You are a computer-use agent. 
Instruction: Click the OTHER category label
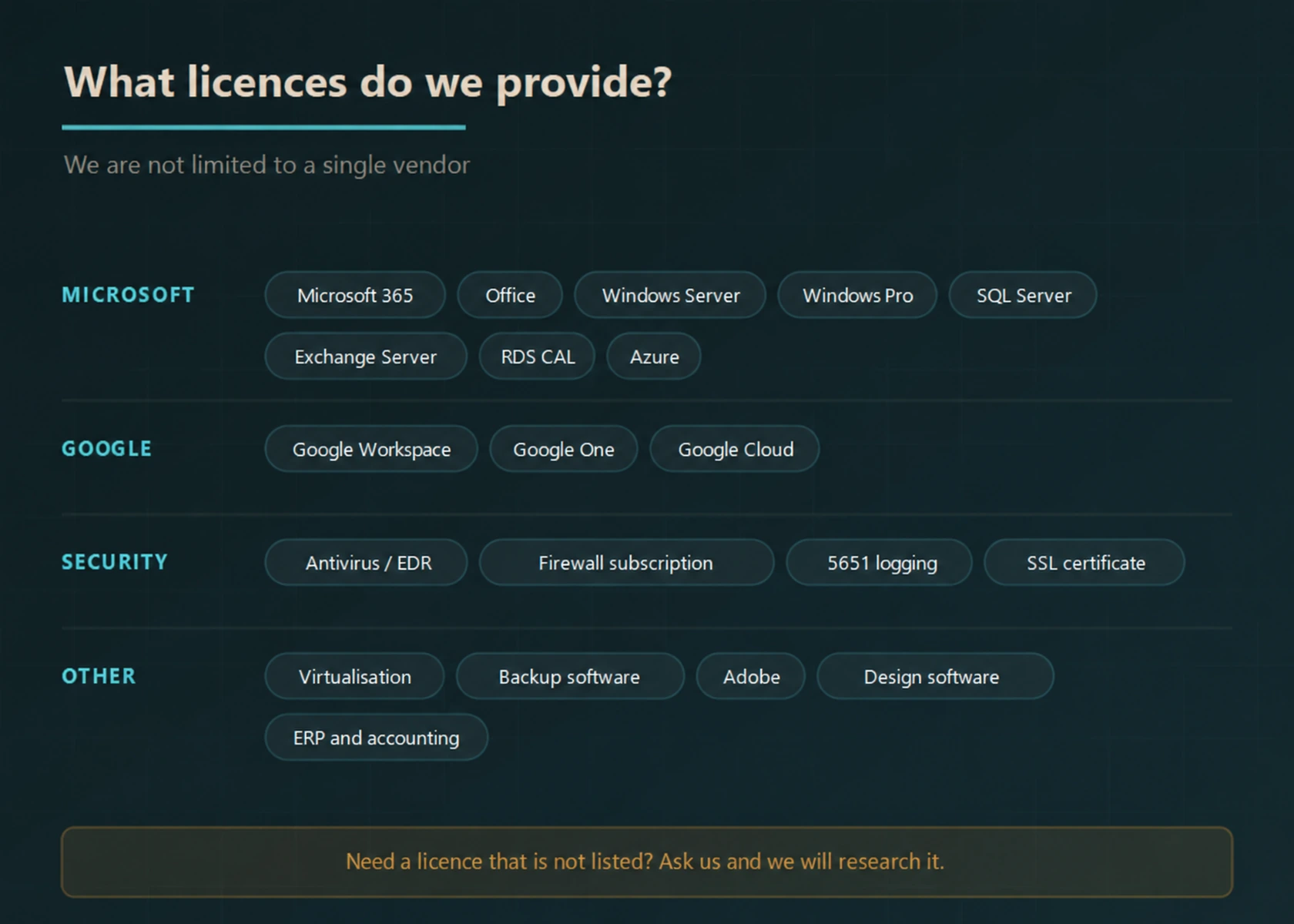(x=99, y=676)
